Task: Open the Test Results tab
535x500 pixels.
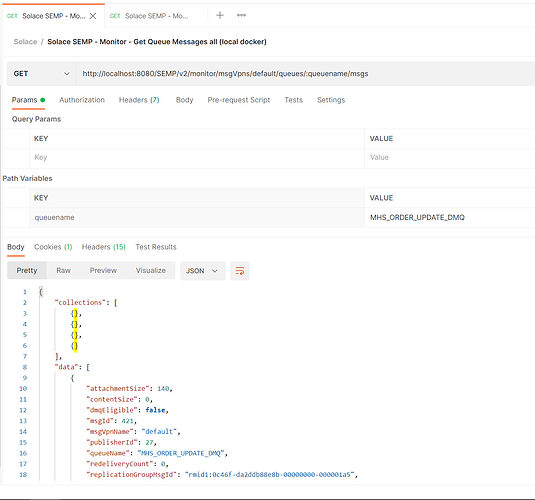Action: coord(156,247)
